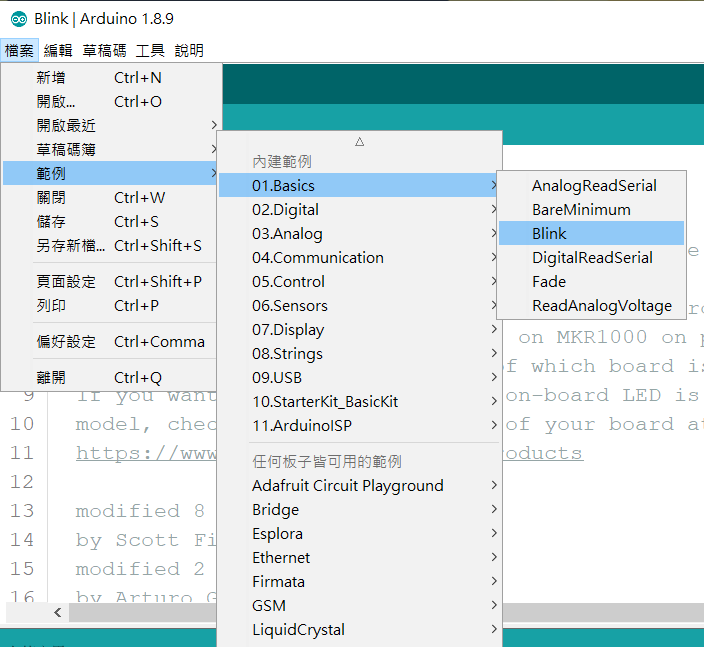The image size is (704, 647).
Task: Expand the 02.Digital examples
Action: (x=359, y=210)
